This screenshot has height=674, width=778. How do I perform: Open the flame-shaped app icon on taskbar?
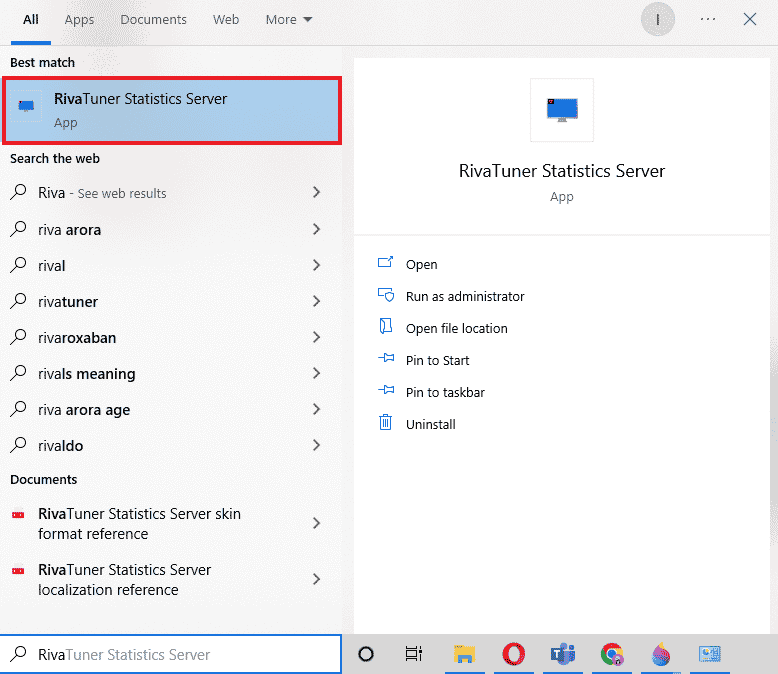(661, 654)
